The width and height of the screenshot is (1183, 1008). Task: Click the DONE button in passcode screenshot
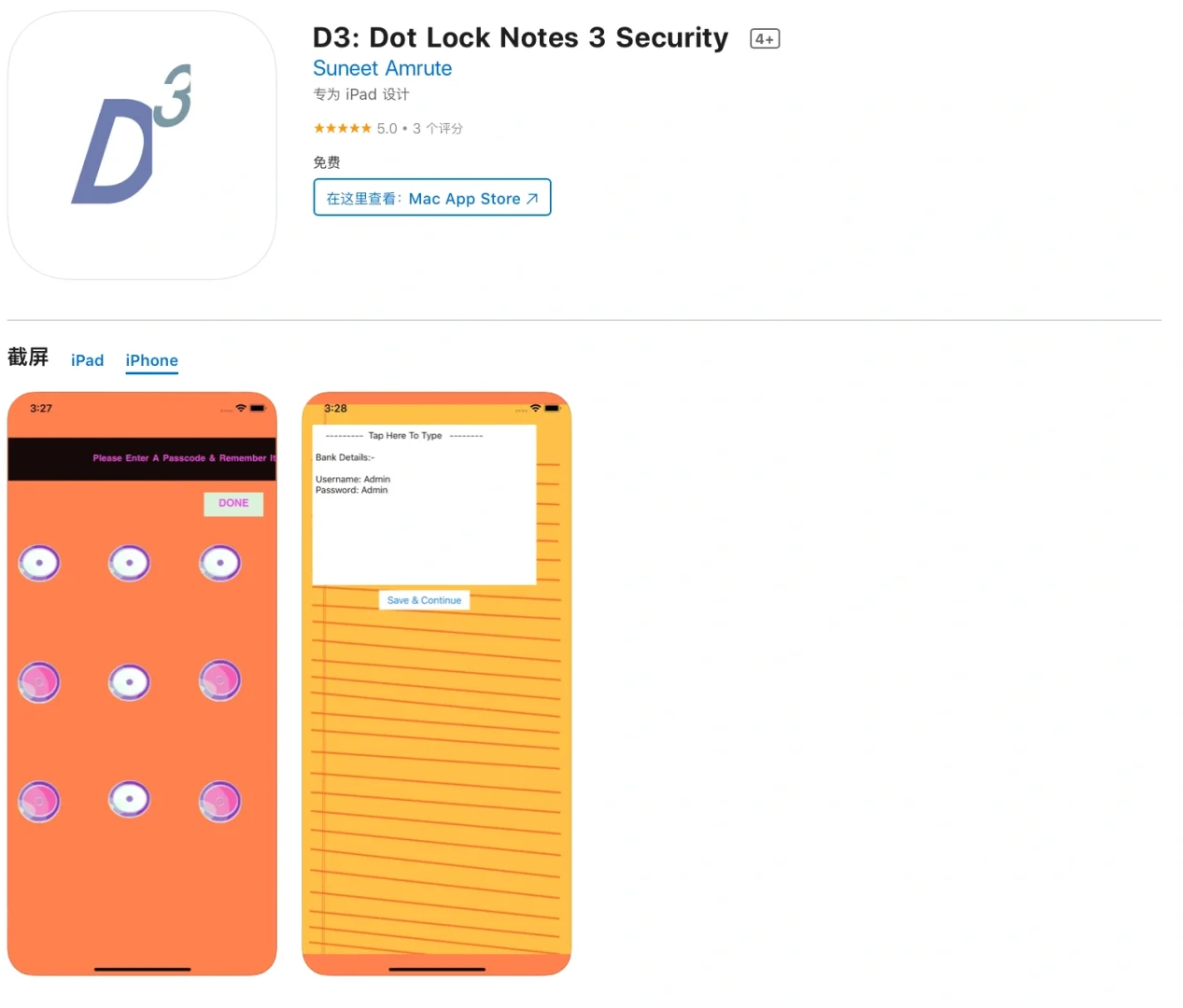[233, 504]
